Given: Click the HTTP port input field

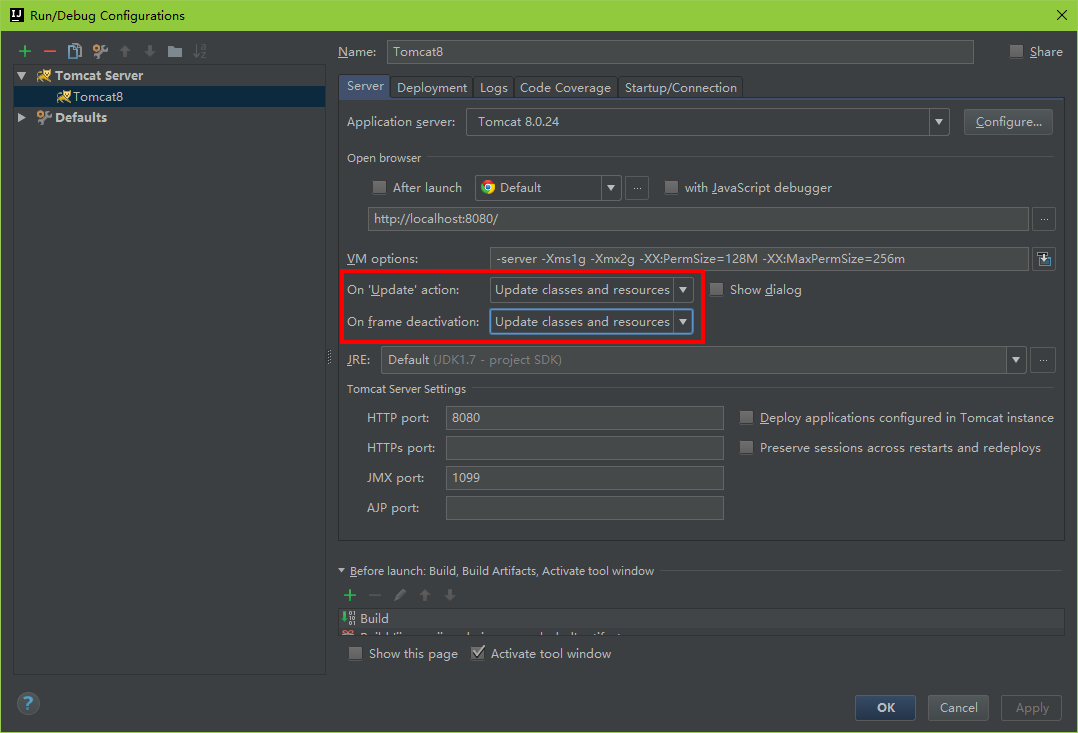Looking at the screenshot, I should pos(585,418).
